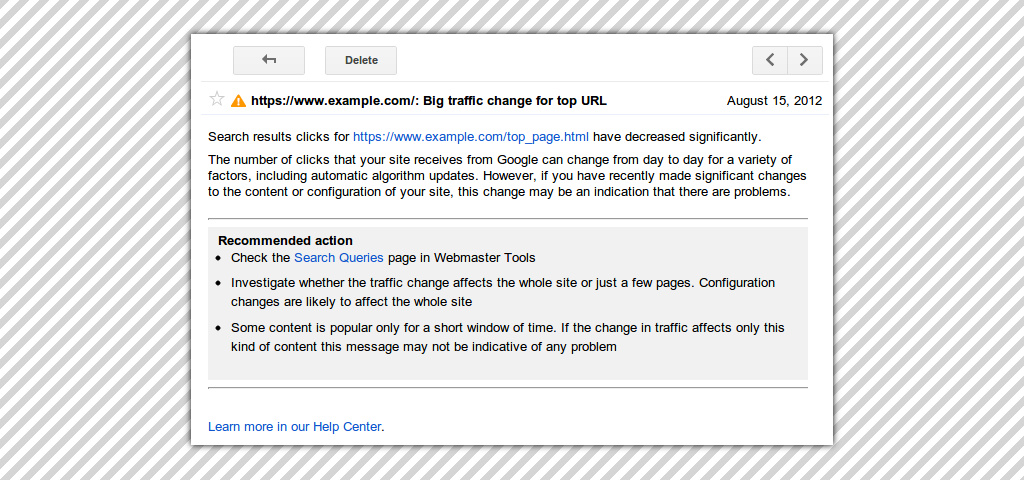The image size is (1024, 480).
Task: Click the back arrow button
Action: click(x=268, y=60)
